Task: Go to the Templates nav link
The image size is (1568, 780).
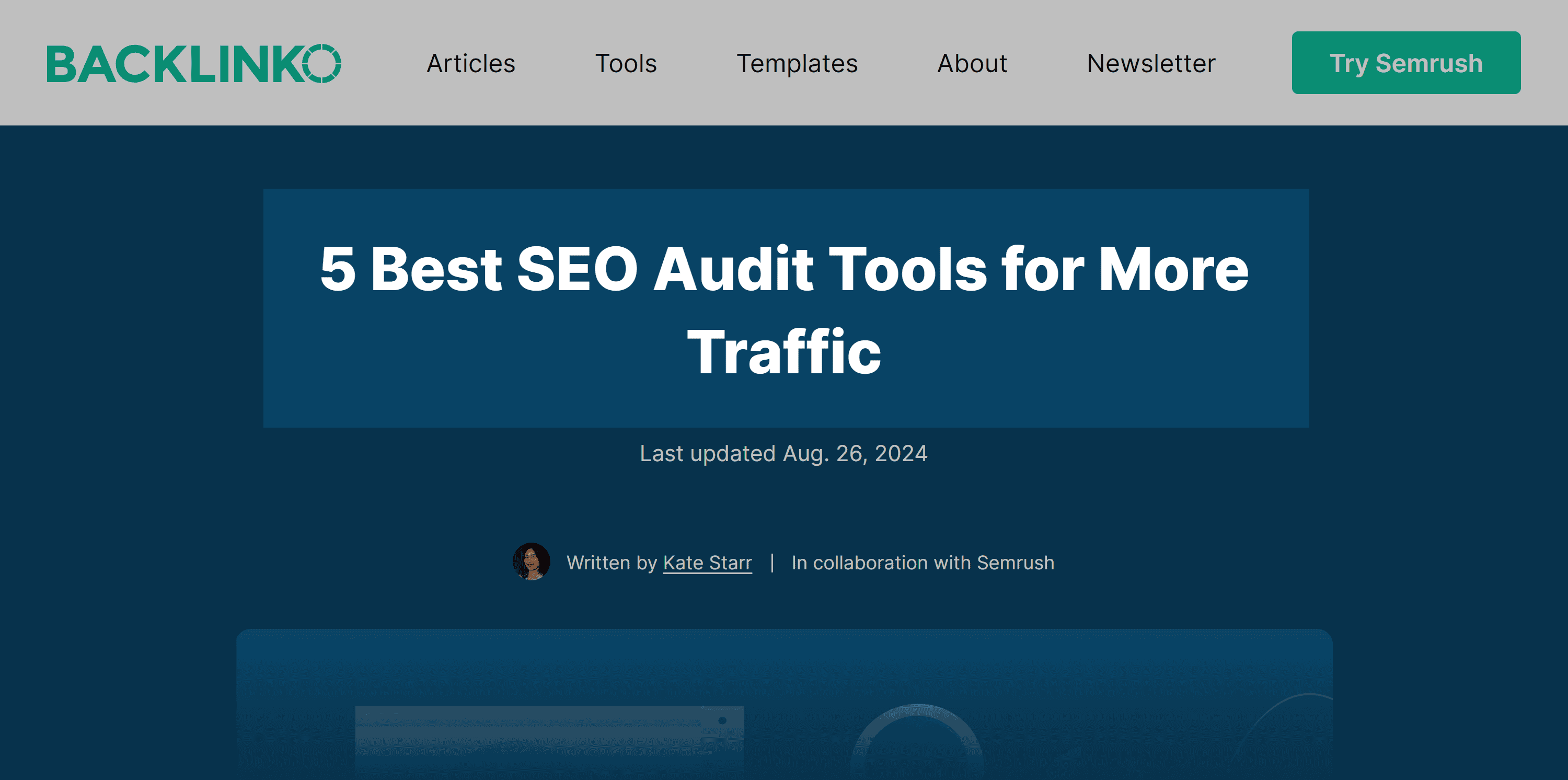Action: (x=797, y=63)
